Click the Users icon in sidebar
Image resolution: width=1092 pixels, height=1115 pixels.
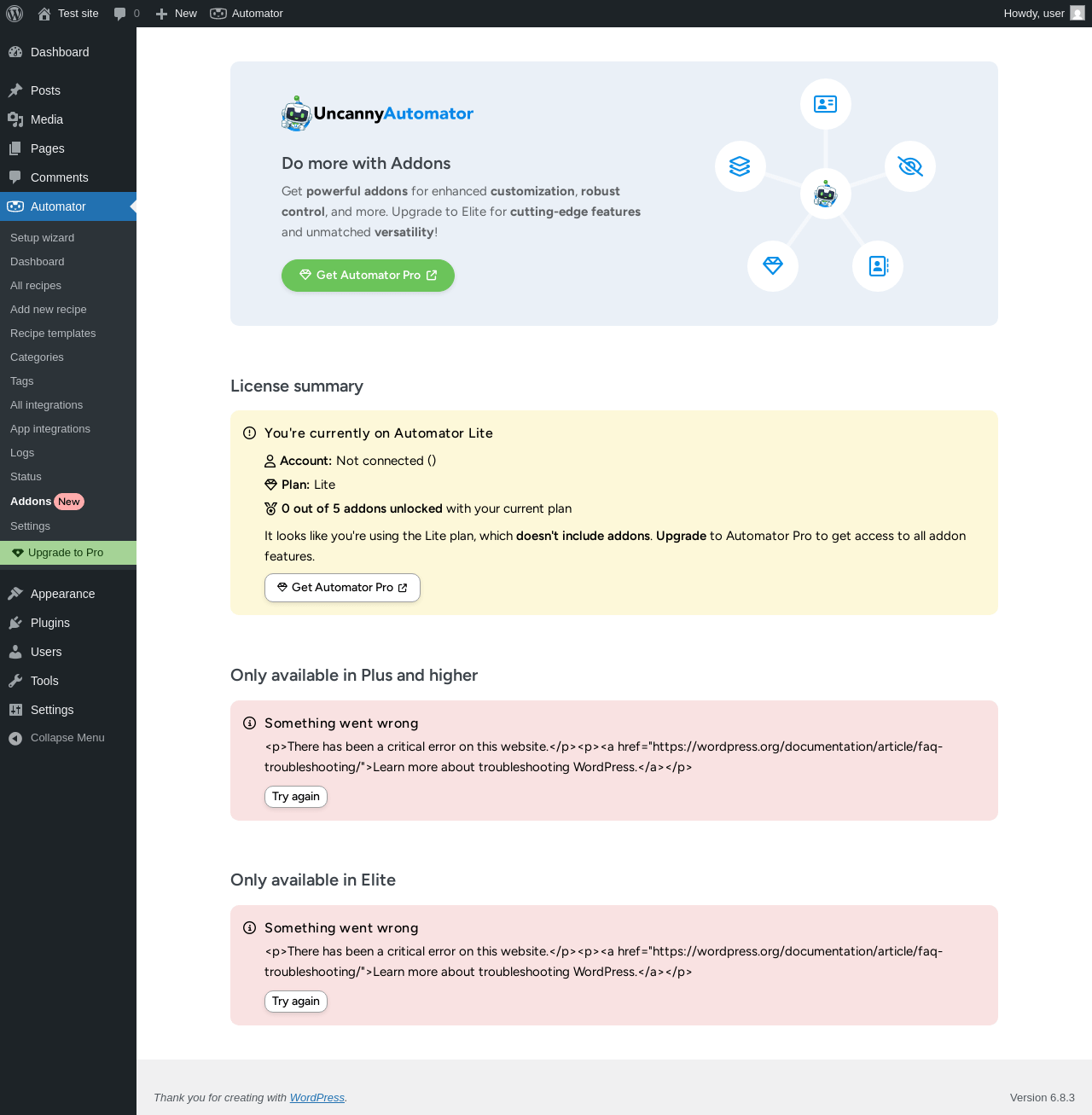[x=15, y=652]
